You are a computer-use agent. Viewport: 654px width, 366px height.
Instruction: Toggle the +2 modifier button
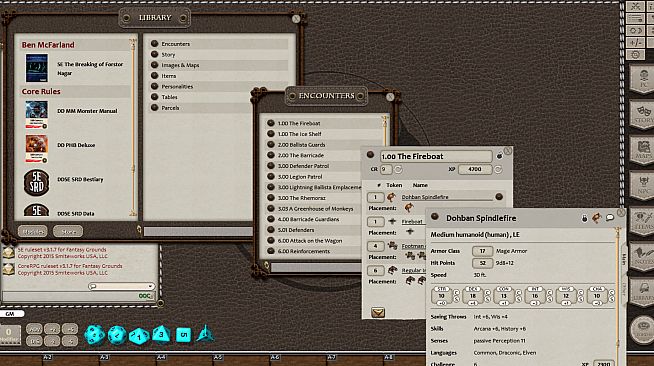tap(52, 329)
